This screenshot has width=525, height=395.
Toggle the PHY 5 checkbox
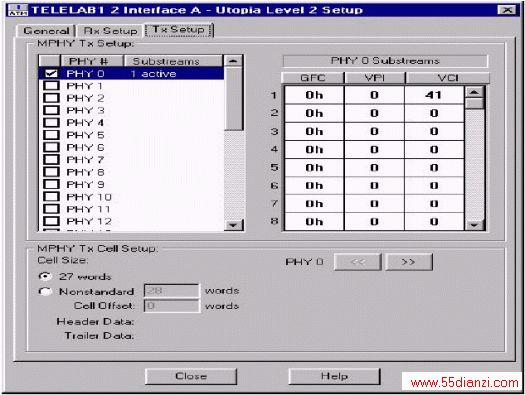point(51,135)
